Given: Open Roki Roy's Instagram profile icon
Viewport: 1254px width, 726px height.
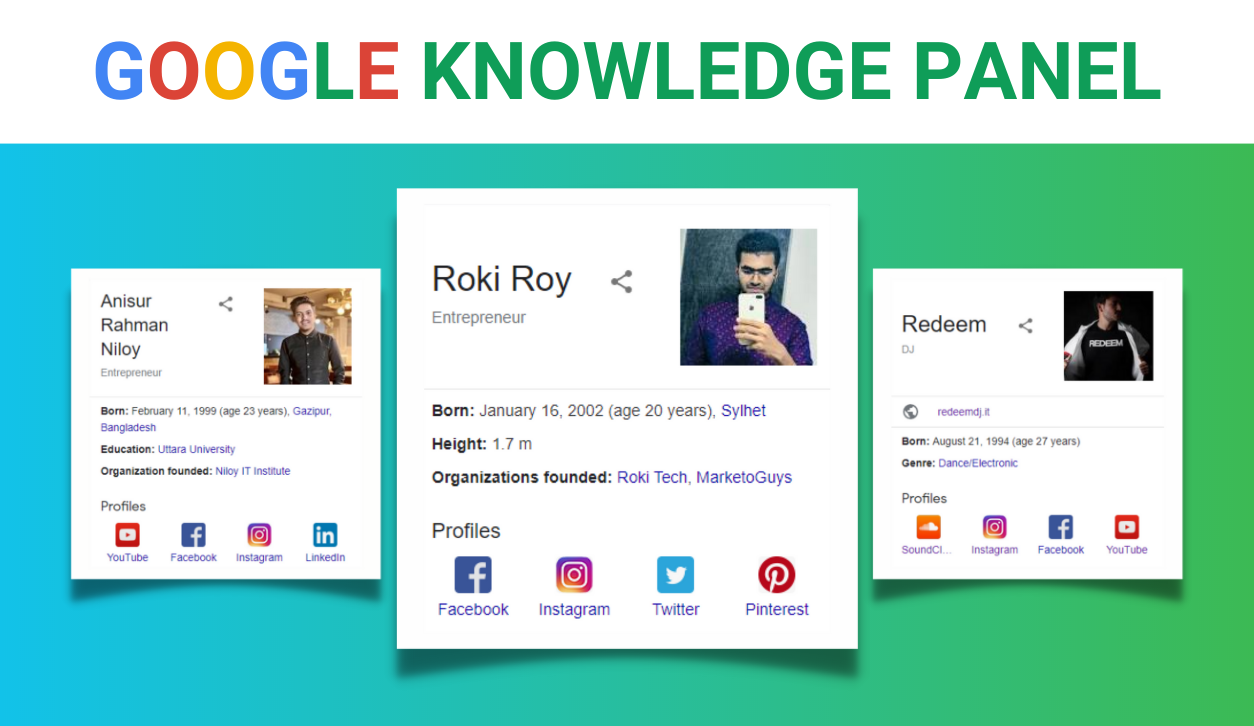Looking at the screenshot, I should (x=574, y=573).
